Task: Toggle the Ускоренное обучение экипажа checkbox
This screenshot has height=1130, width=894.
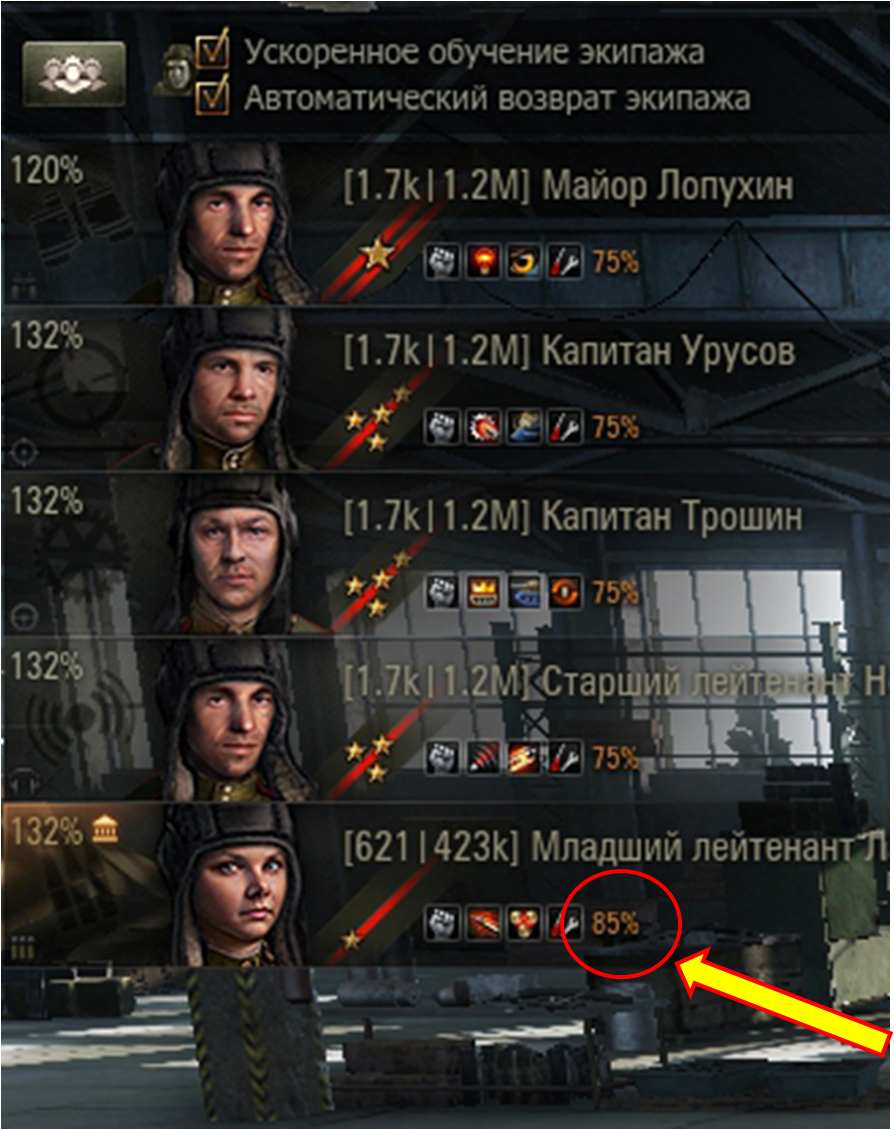Action: (x=213, y=51)
